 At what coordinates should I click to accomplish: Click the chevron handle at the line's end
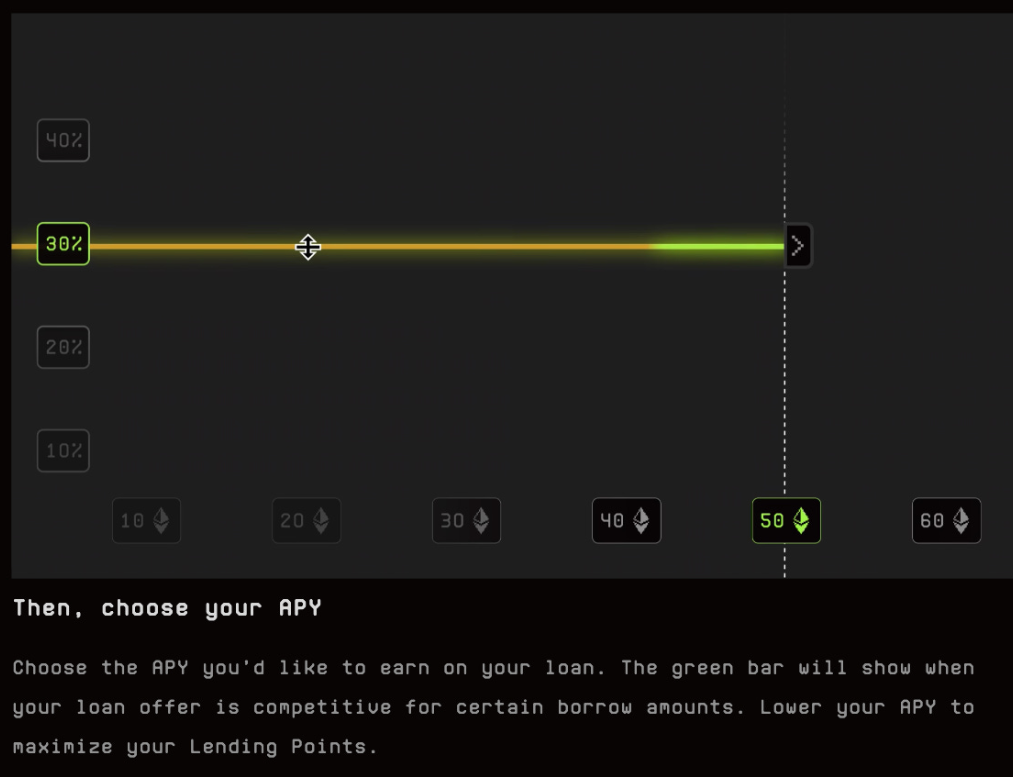[798, 246]
